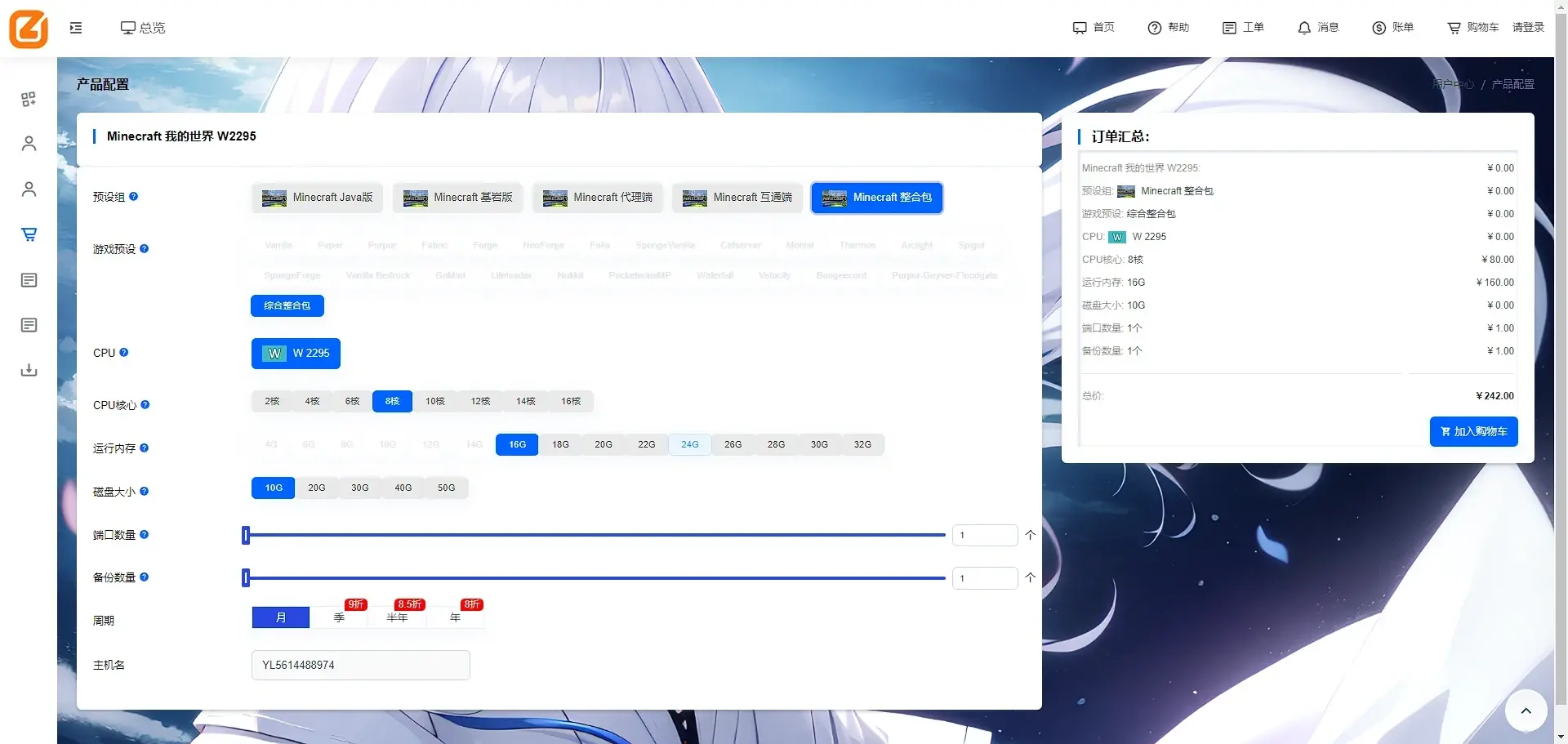Click help icon next to 预设组
1568x744 pixels.
[134, 196]
